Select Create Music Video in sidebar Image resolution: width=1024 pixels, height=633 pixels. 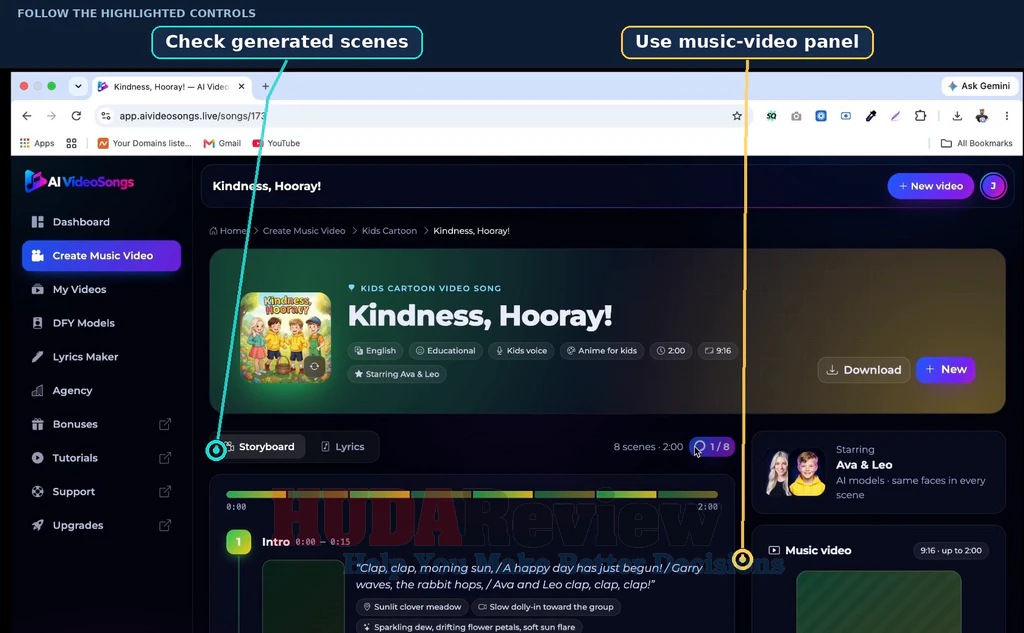pyautogui.click(x=101, y=255)
